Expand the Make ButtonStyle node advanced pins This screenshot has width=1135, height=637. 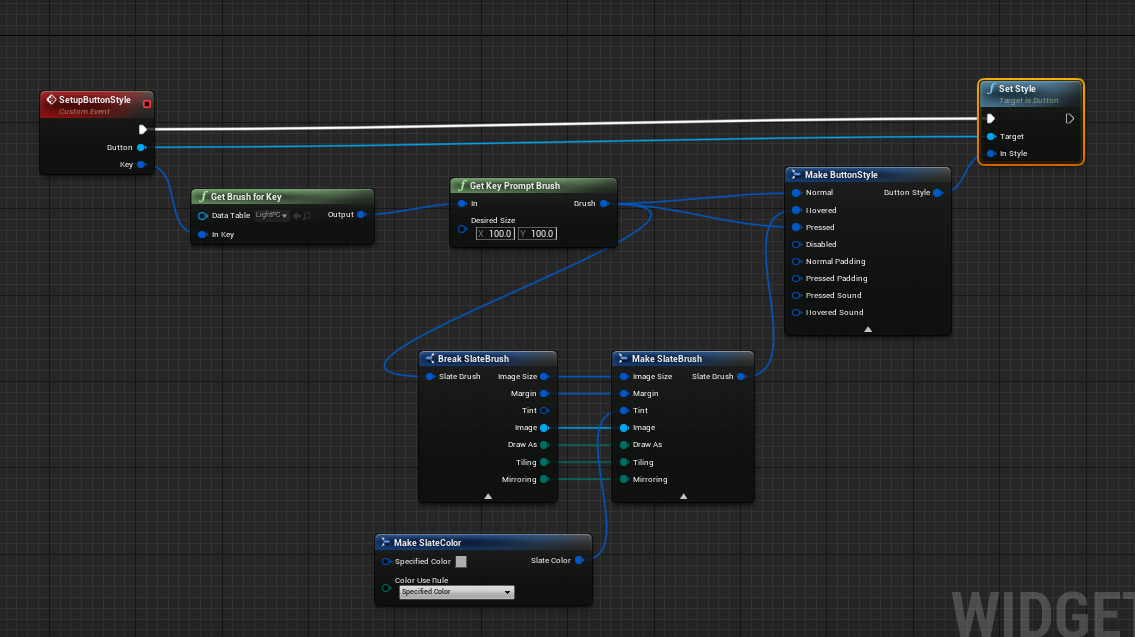(868, 328)
